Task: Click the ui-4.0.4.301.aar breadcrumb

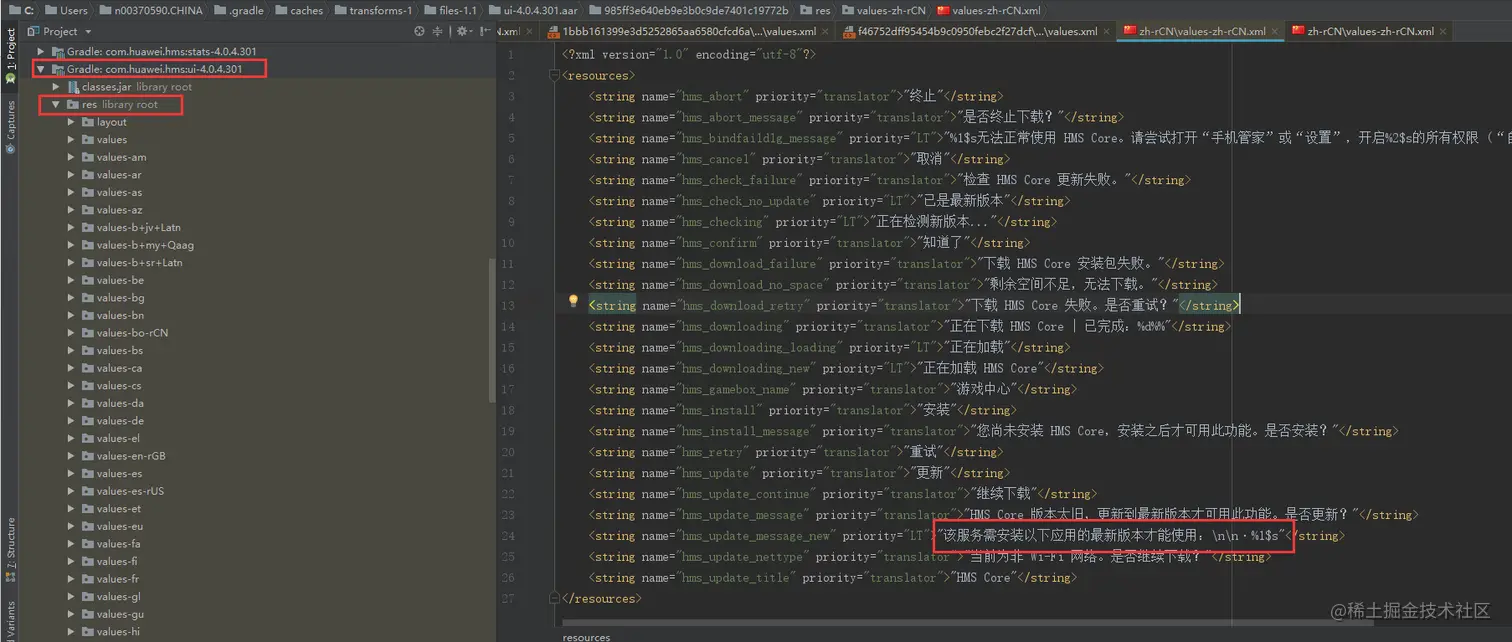Action: tap(540, 10)
